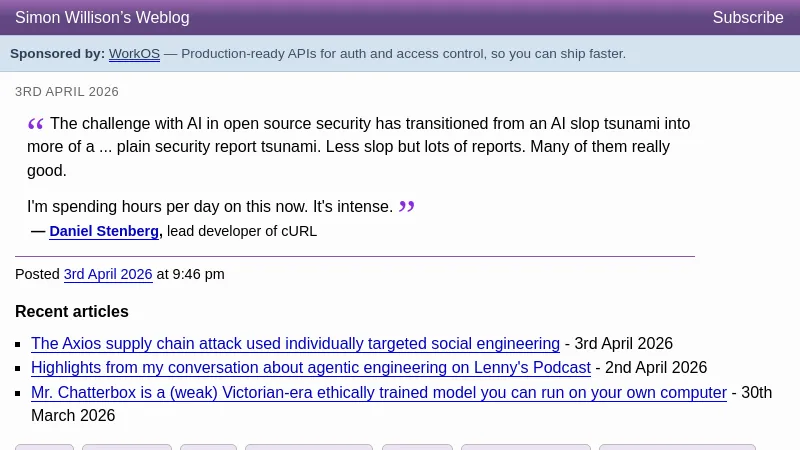Open the Subscribe link in header
The width and height of the screenshot is (800, 450).
click(748, 18)
